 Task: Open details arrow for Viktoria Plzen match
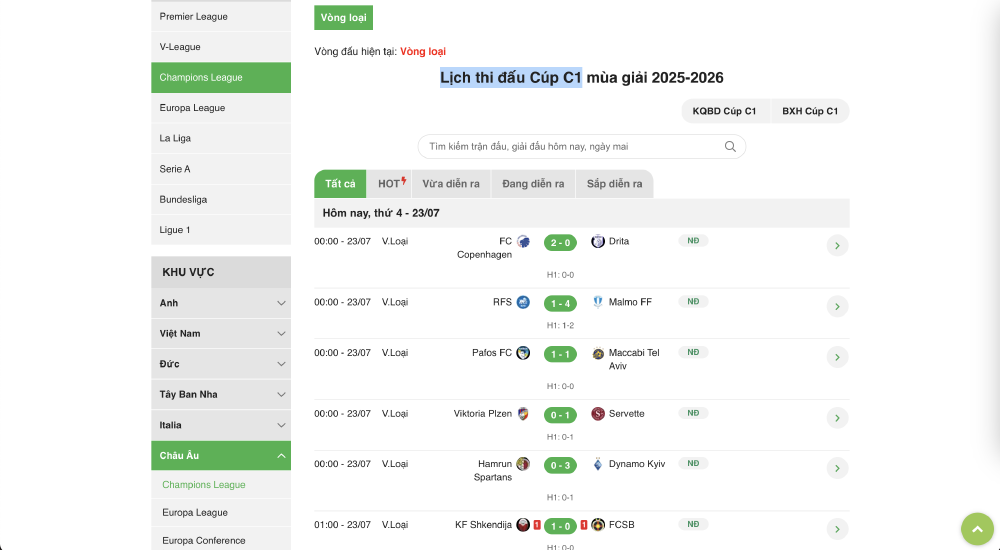(x=838, y=418)
